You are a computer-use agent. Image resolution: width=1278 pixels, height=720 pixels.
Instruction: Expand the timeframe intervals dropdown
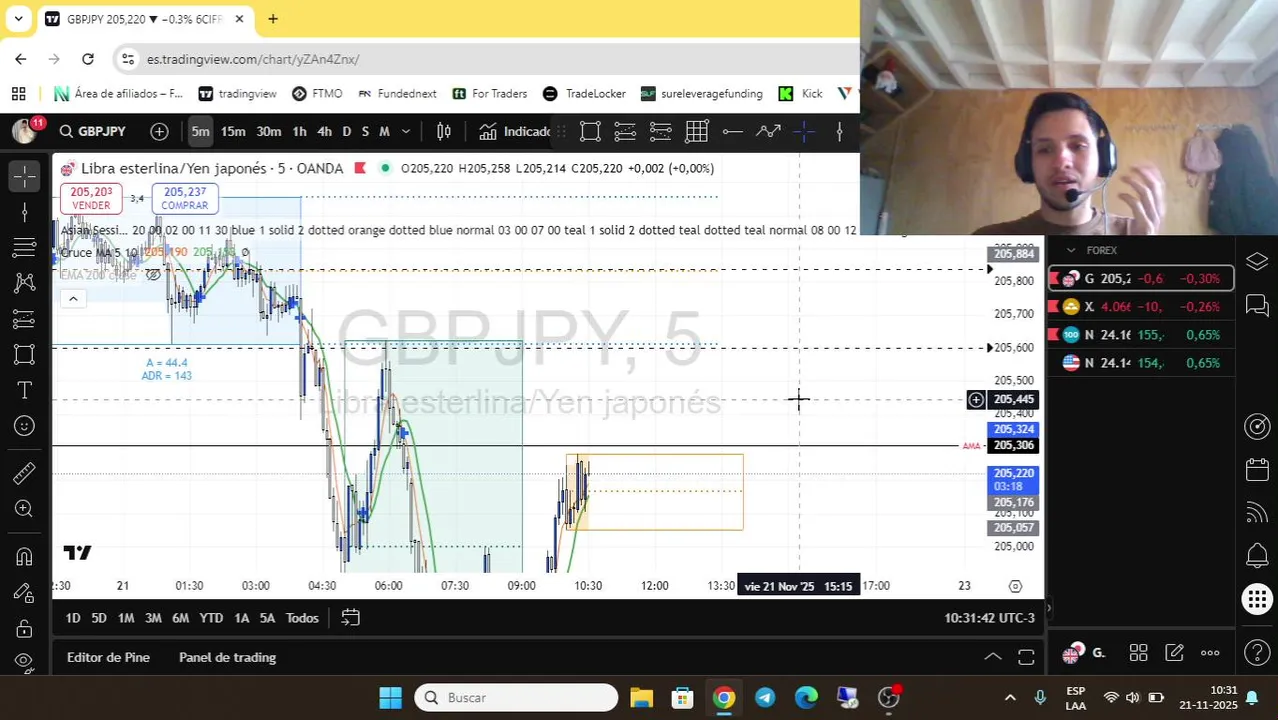pyautogui.click(x=405, y=131)
